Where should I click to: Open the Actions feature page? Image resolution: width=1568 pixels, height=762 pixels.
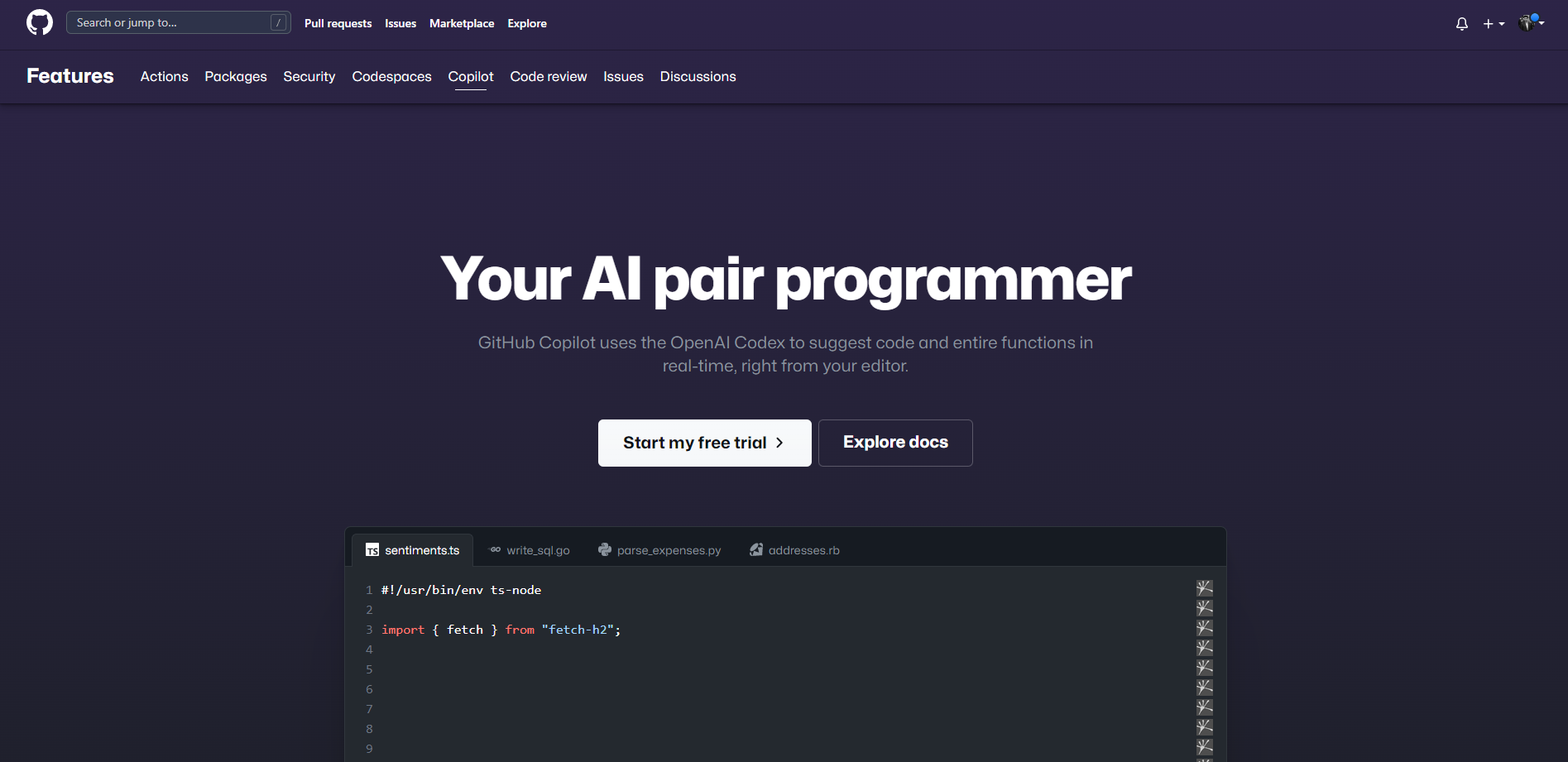(164, 76)
